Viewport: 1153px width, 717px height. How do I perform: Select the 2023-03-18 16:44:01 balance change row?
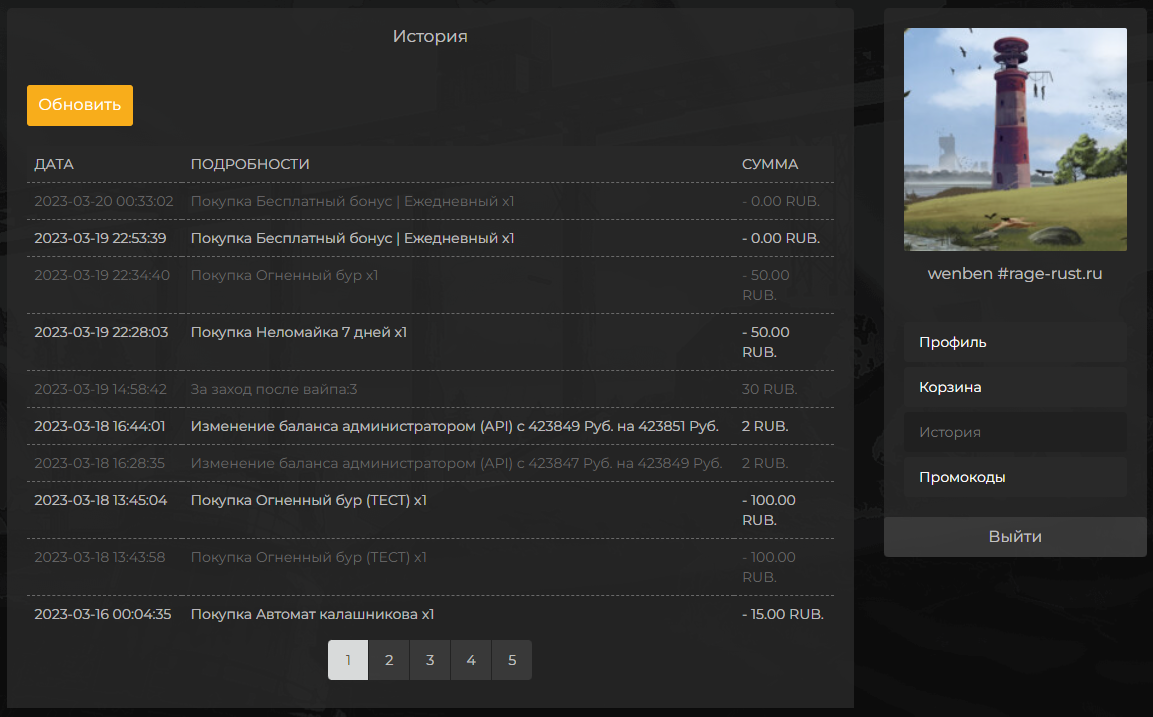pyautogui.click(x=454, y=426)
